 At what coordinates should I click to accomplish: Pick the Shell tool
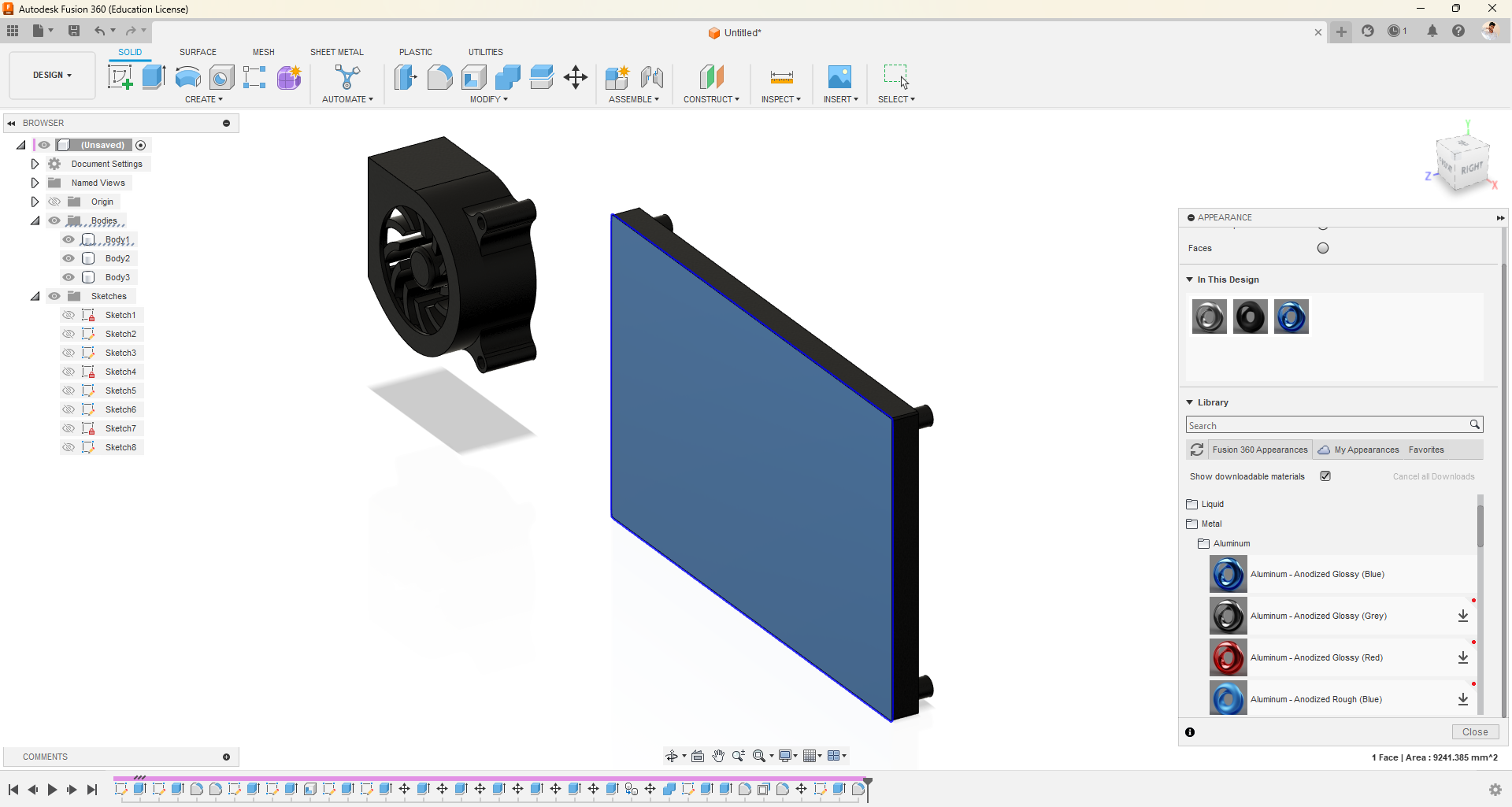point(474,77)
